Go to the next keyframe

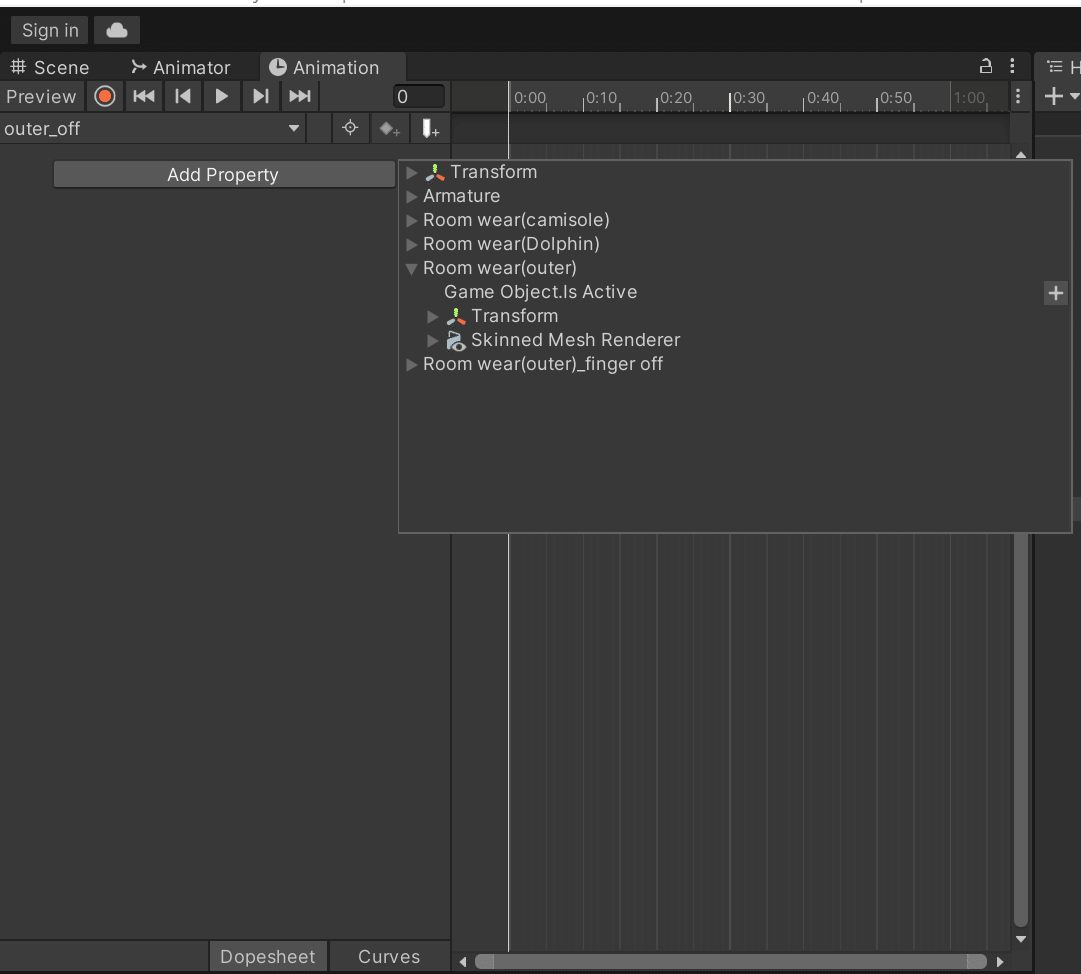[x=261, y=96]
